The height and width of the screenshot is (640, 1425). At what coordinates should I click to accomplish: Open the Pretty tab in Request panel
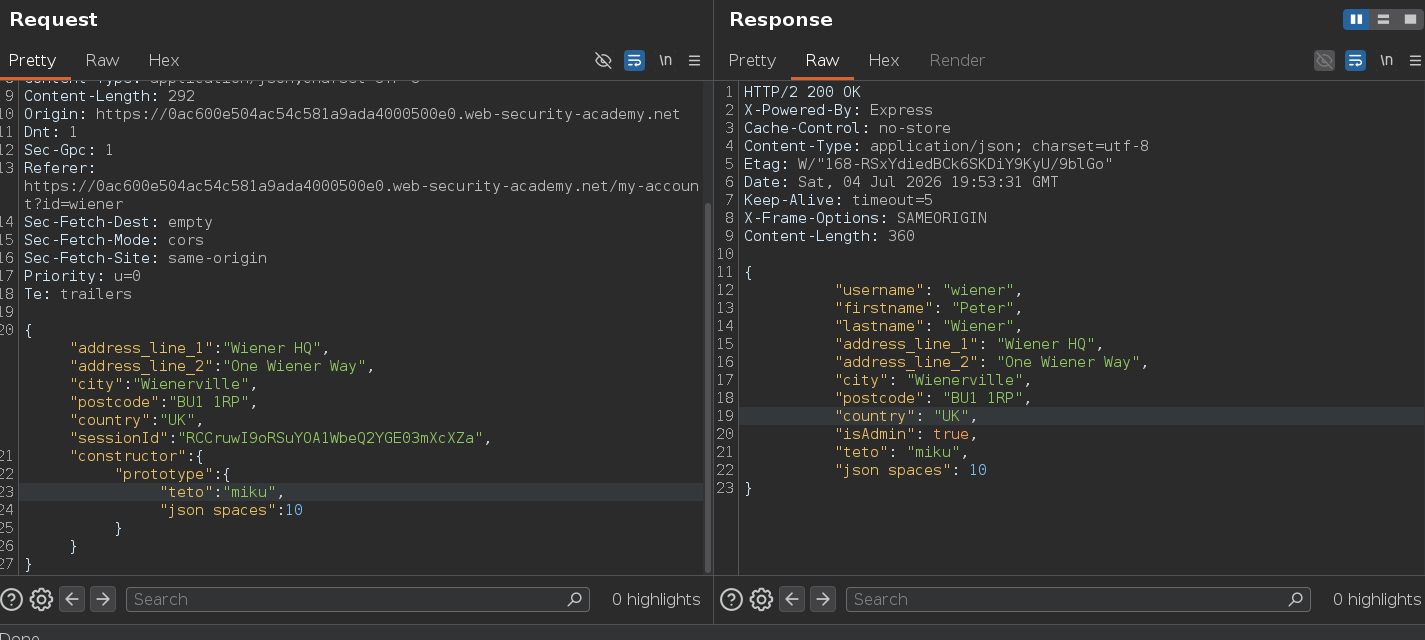pyautogui.click(x=32, y=60)
